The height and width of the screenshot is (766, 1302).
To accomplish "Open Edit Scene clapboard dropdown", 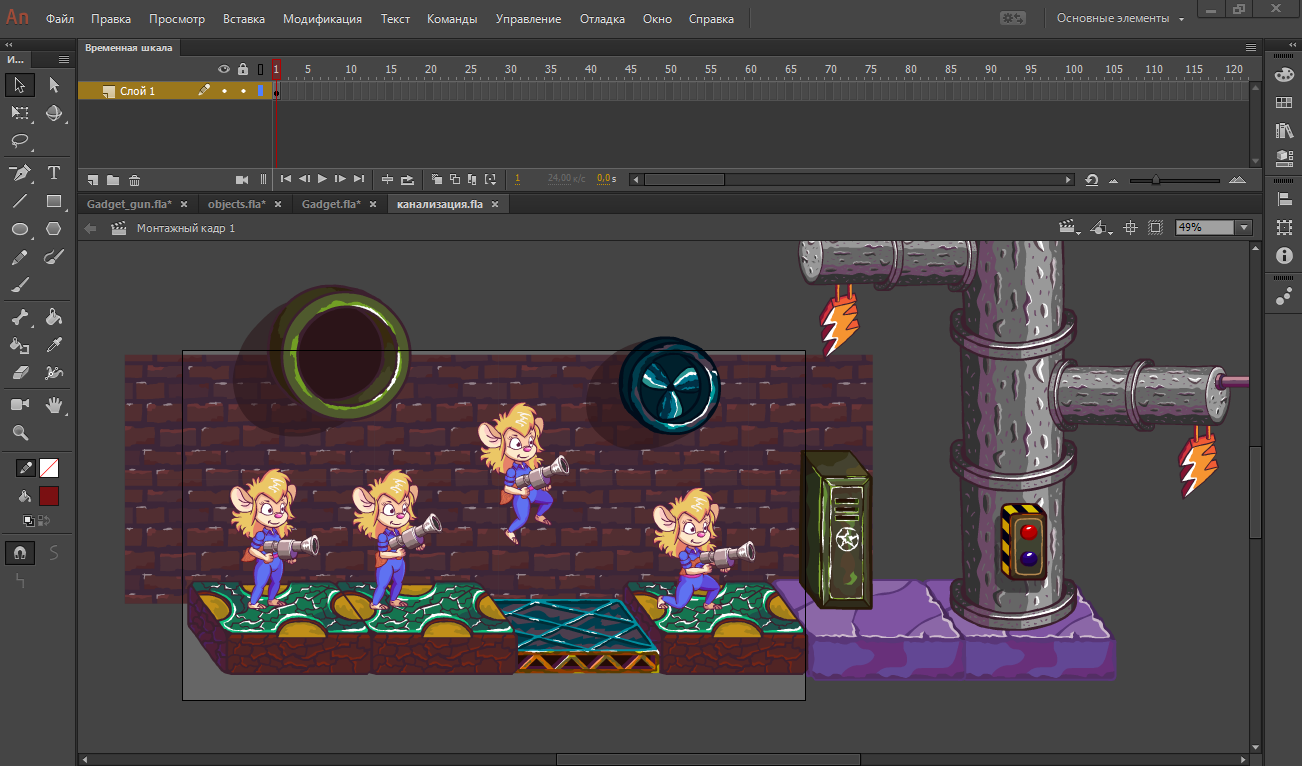I will coord(1070,228).
